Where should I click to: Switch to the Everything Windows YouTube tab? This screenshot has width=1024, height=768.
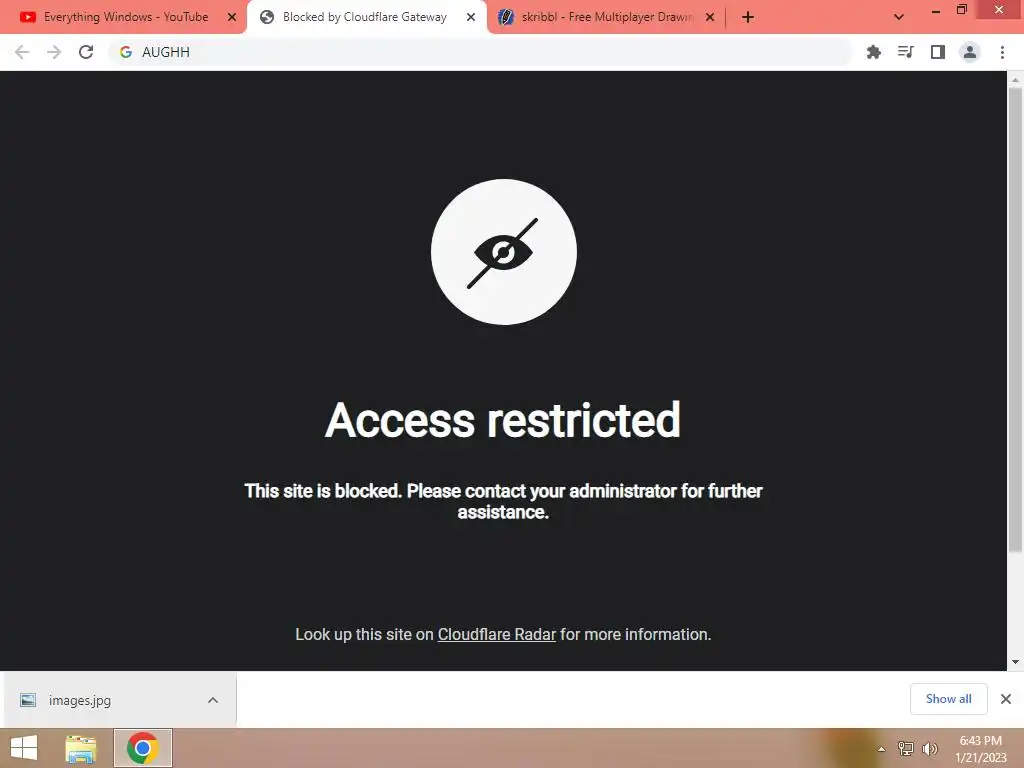[x=124, y=17]
